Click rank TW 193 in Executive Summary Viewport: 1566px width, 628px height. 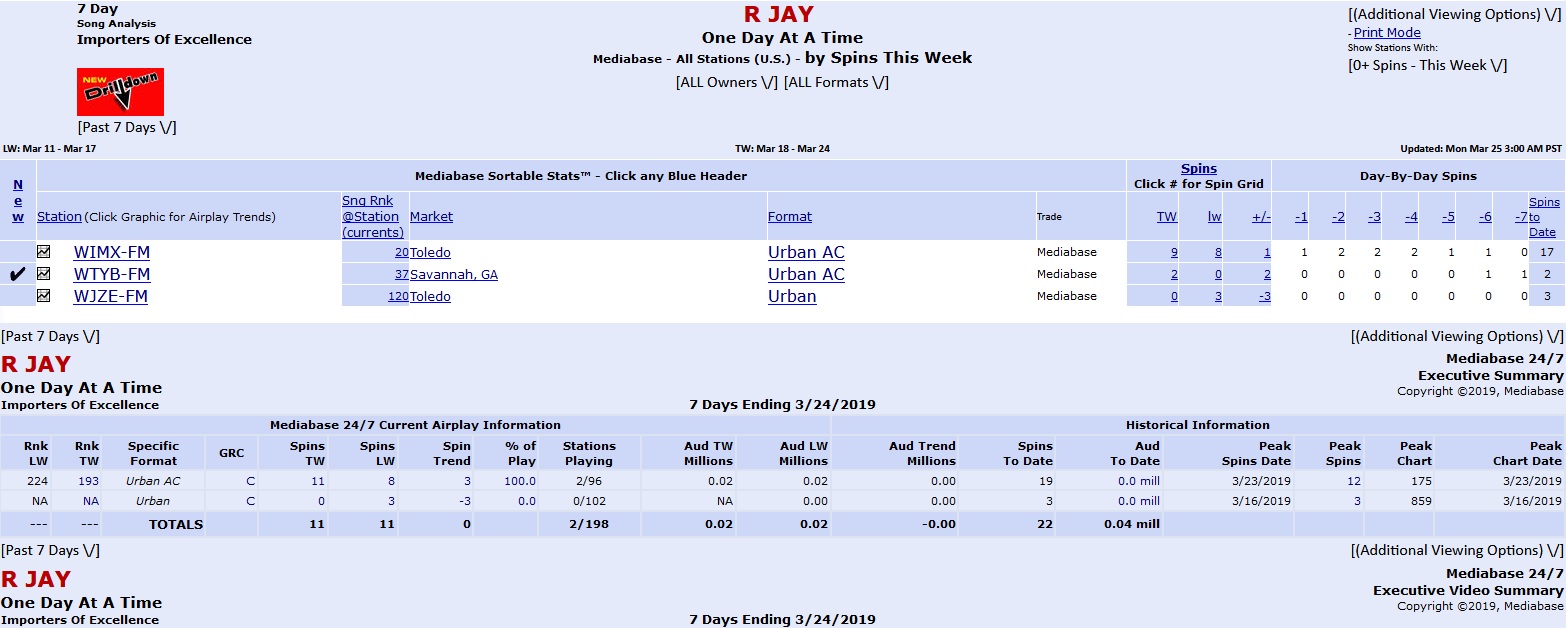[90, 481]
